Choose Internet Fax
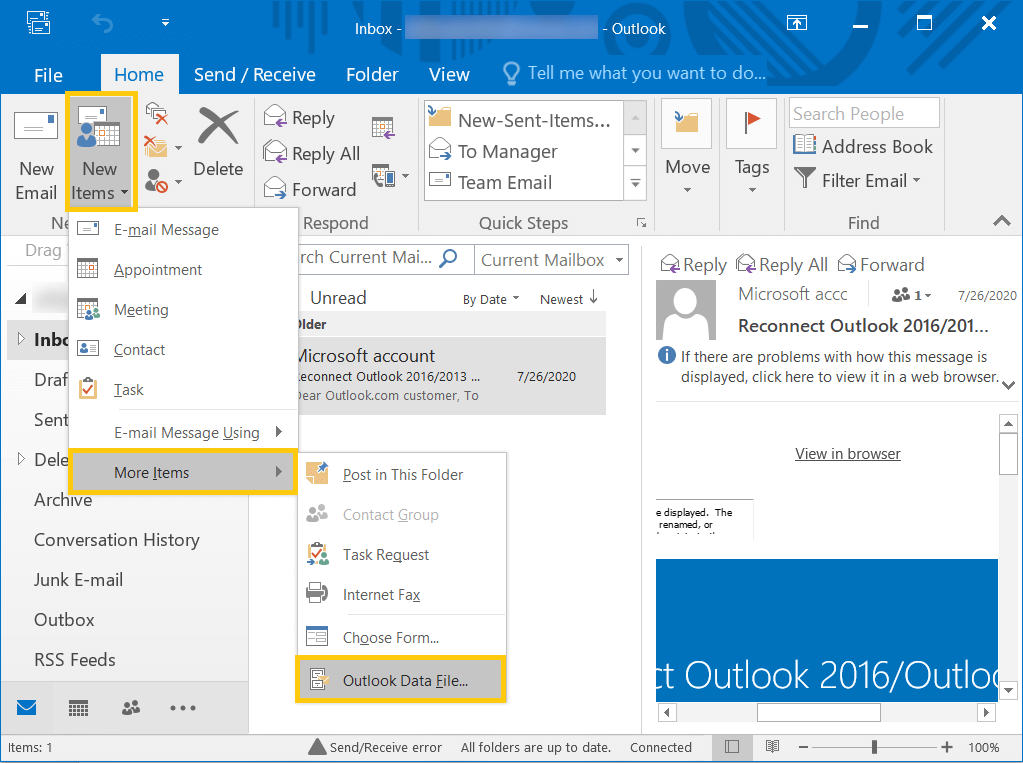 tap(402, 594)
